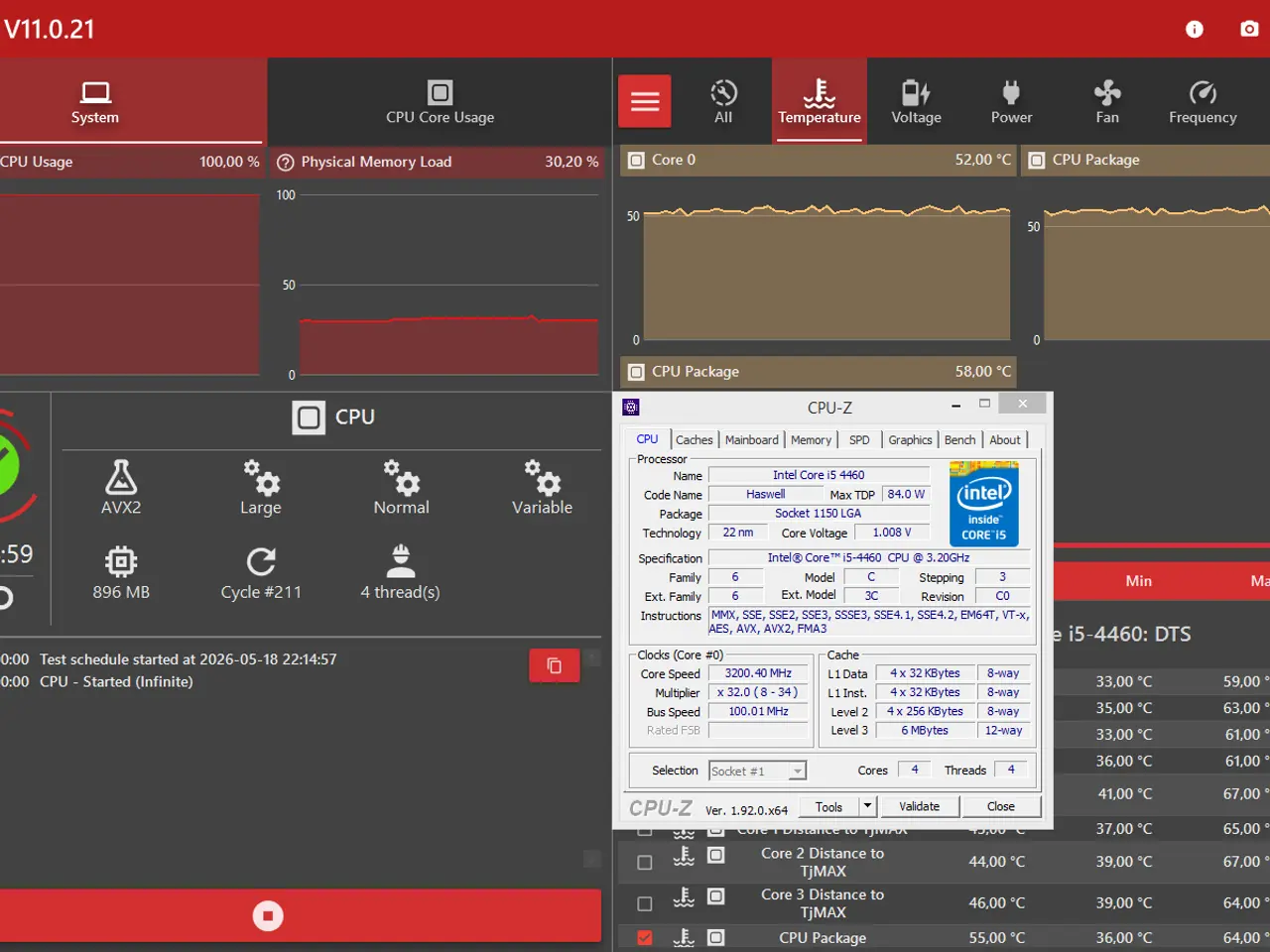Screen dimensions: 1270x952
Task: Click Core 3 Distance thermometer icon
Action: [x=684, y=897]
